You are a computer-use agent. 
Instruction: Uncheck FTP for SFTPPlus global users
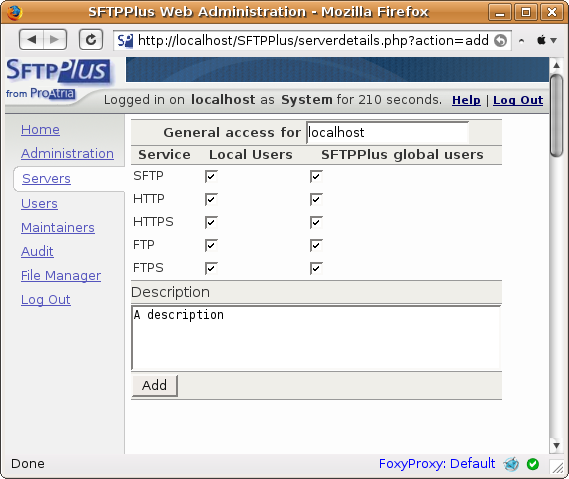point(316,245)
